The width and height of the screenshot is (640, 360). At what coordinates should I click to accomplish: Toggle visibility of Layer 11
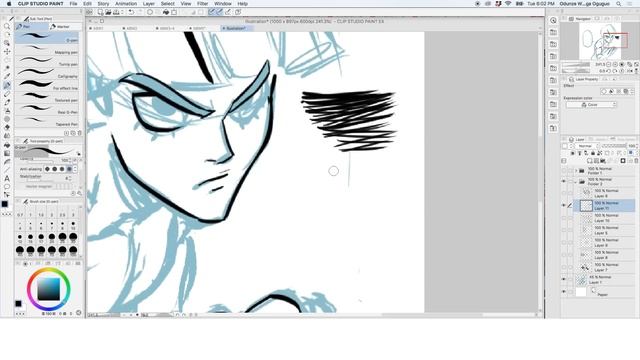coord(564,205)
